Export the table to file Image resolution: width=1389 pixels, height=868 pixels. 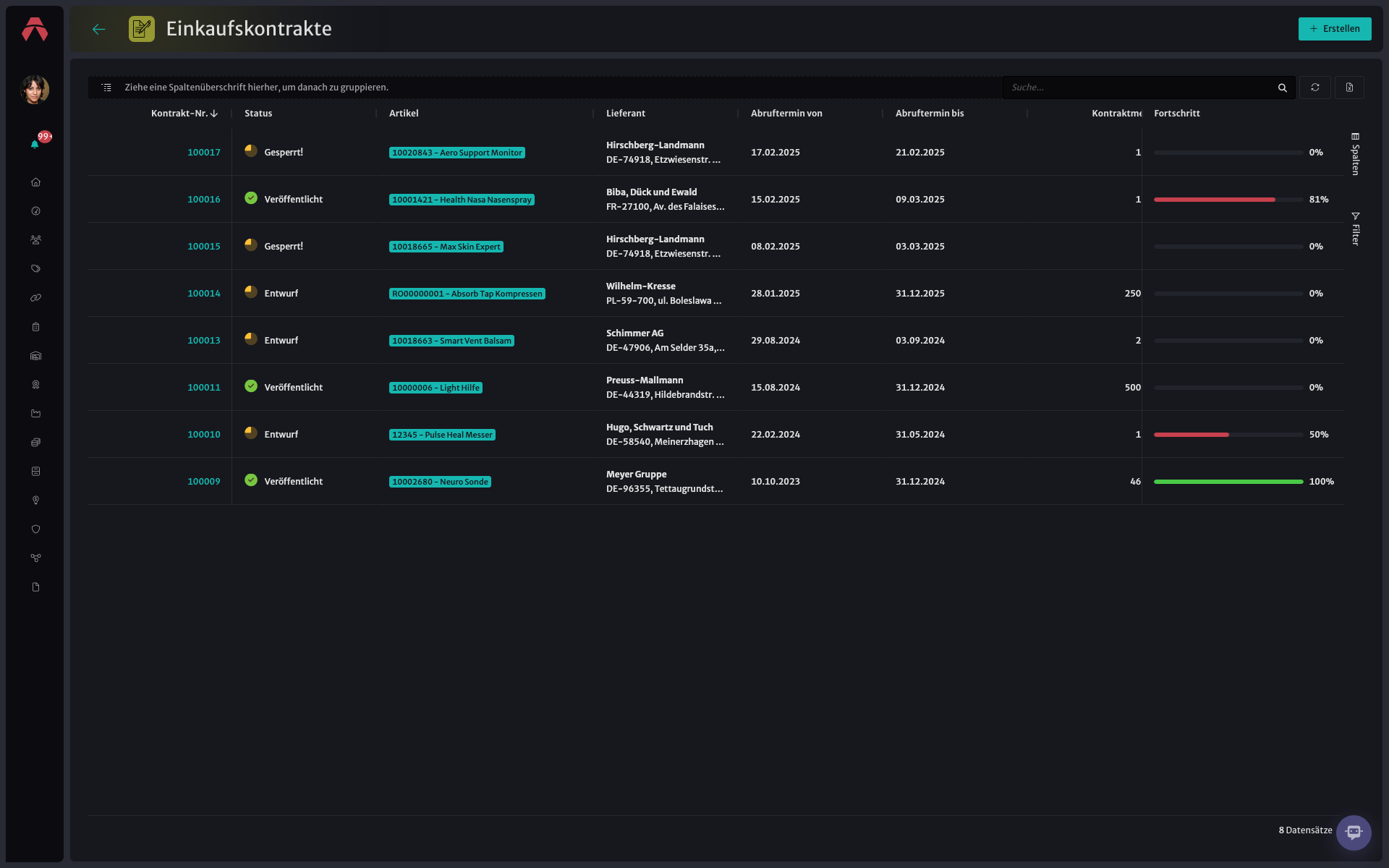tap(1349, 88)
